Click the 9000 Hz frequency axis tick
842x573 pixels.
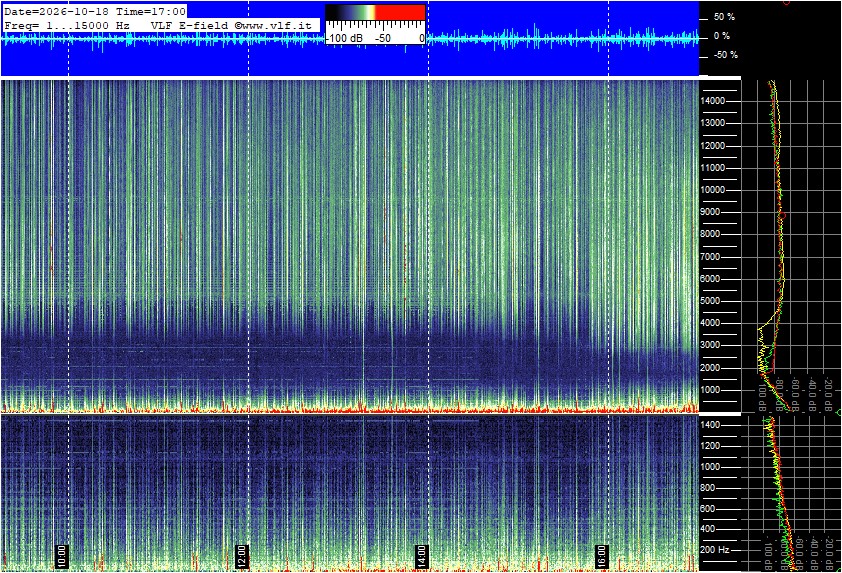pyautogui.click(x=710, y=212)
